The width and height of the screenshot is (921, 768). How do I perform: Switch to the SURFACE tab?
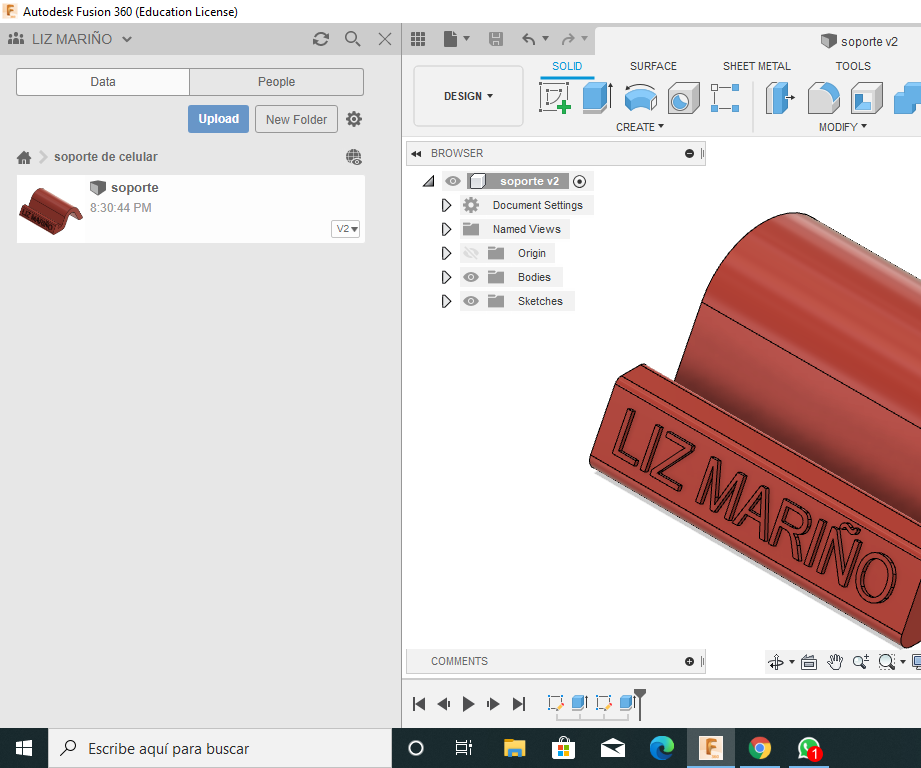tap(653, 66)
